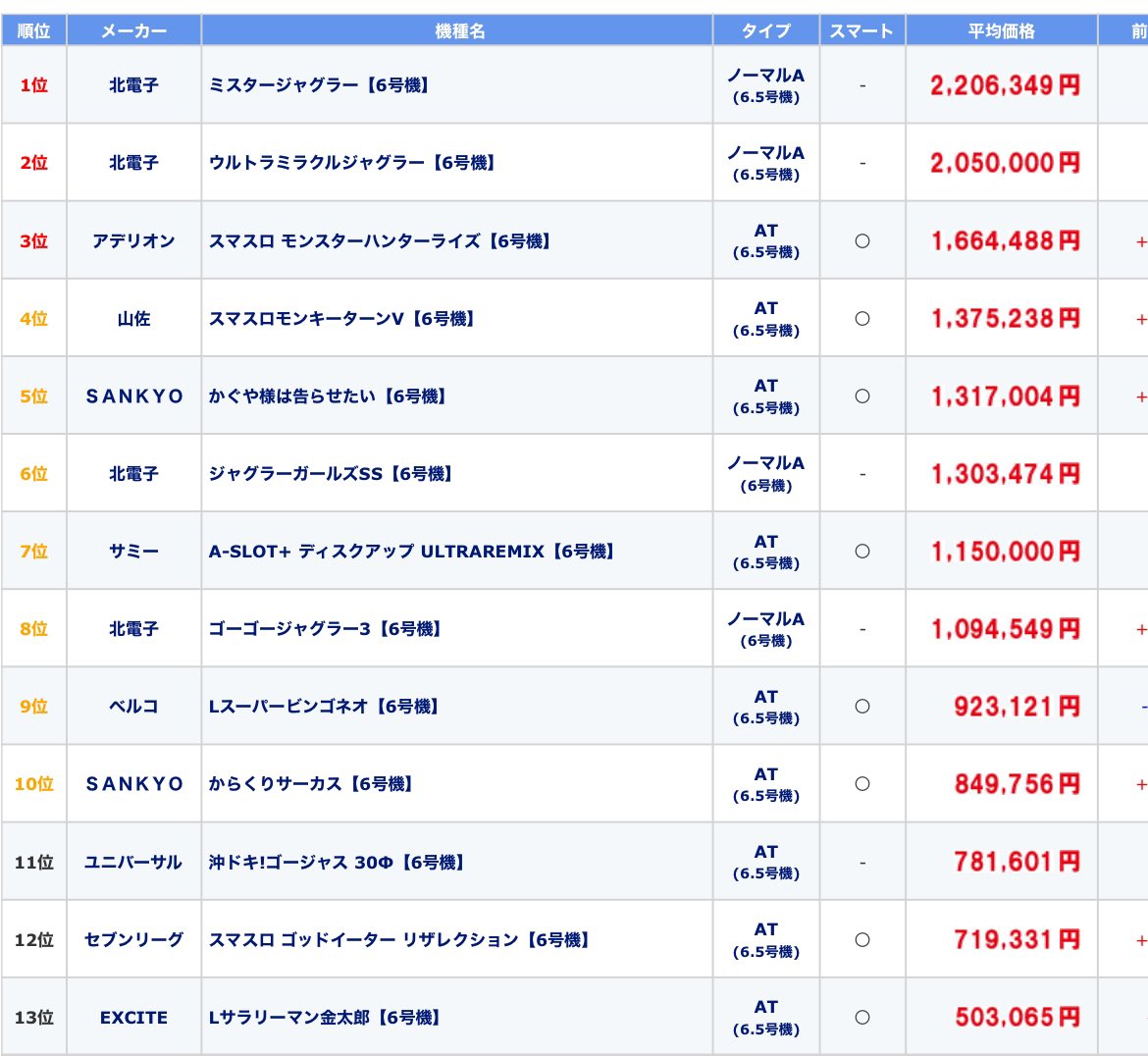This screenshot has width=1148, height=1056.
Task: Open ウルトラミラクルジャグラー【6号機】 link
Action: [x=352, y=163]
